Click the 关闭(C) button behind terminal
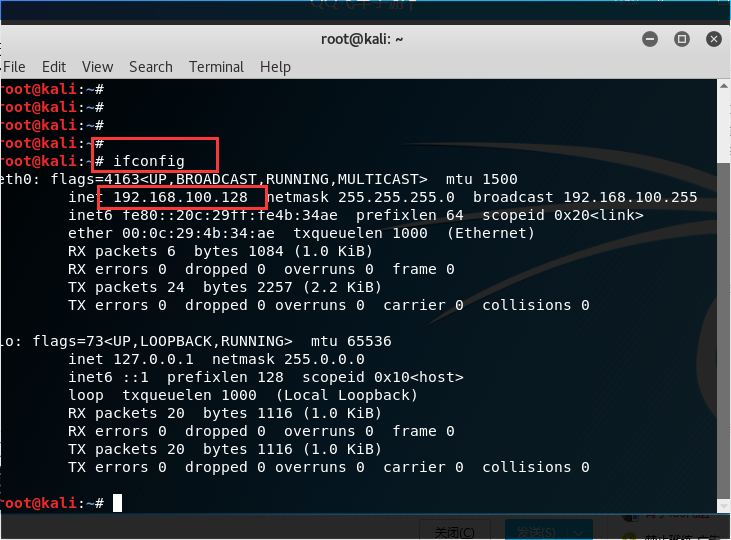Viewport: 731px width, 540px height. [455, 532]
